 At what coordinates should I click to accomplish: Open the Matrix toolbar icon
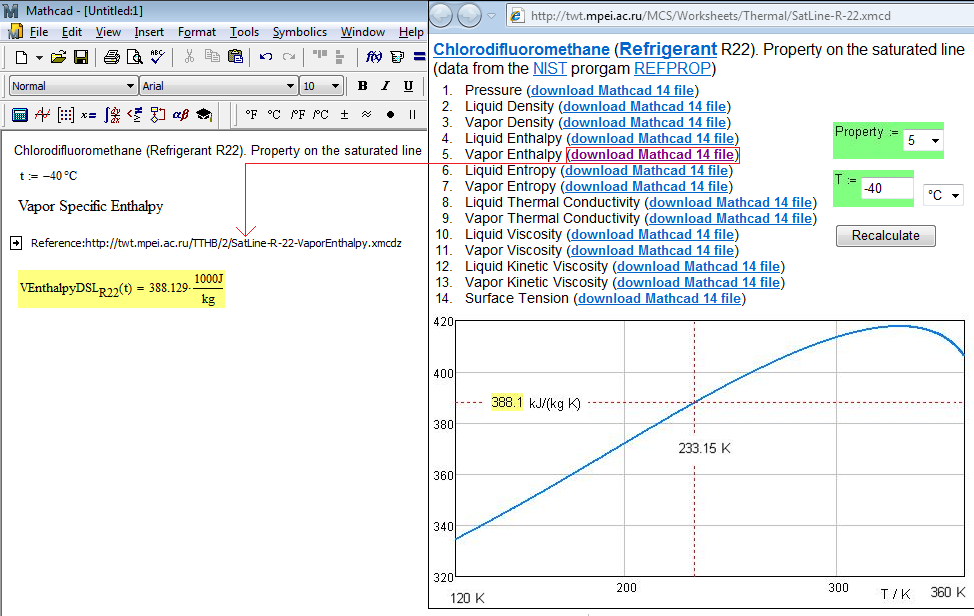[x=65, y=115]
